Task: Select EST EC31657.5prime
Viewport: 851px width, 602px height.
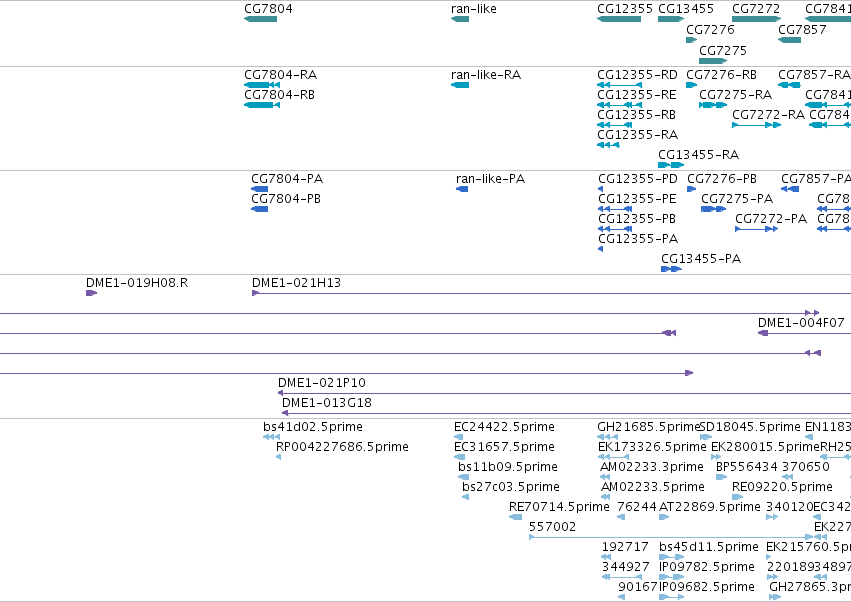Action: click(x=459, y=457)
